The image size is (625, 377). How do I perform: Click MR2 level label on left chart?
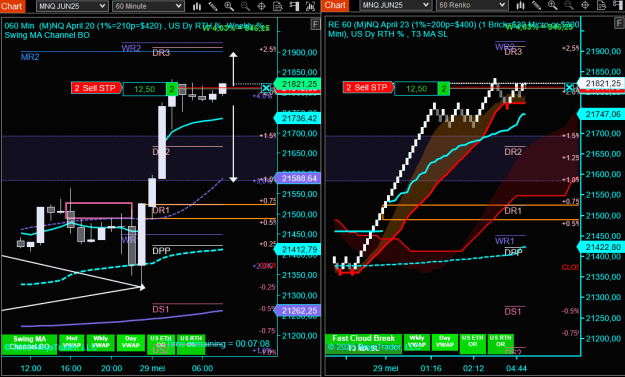[30, 57]
